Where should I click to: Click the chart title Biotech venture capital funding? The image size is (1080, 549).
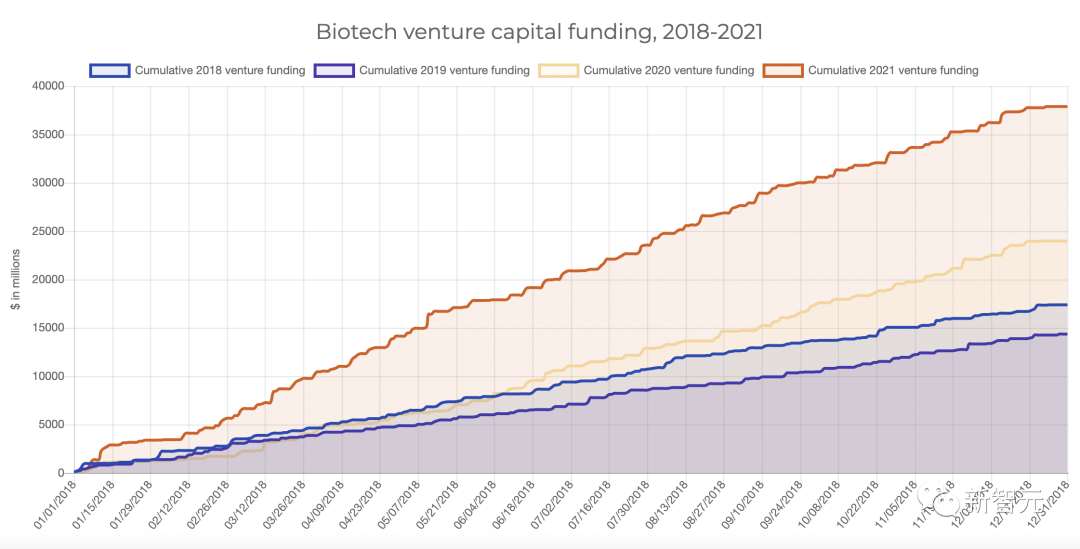[x=539, y=31]
